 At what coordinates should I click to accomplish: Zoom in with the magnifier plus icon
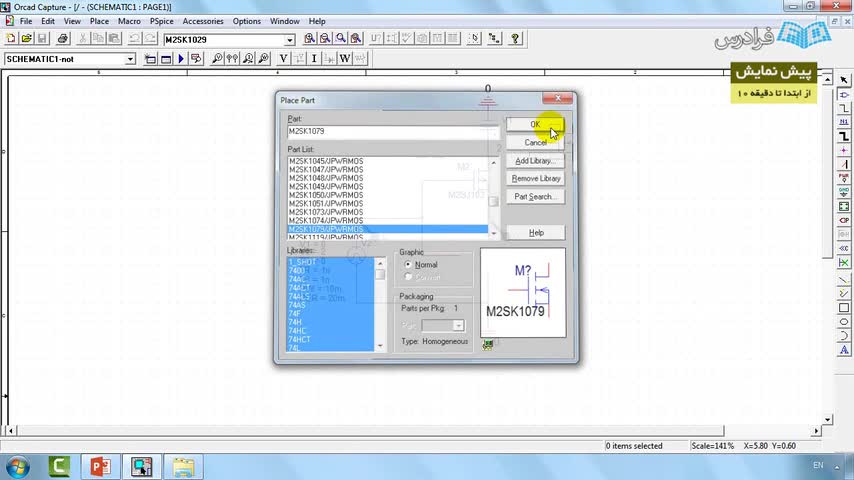pyautogui.click(x=309, y=39)
